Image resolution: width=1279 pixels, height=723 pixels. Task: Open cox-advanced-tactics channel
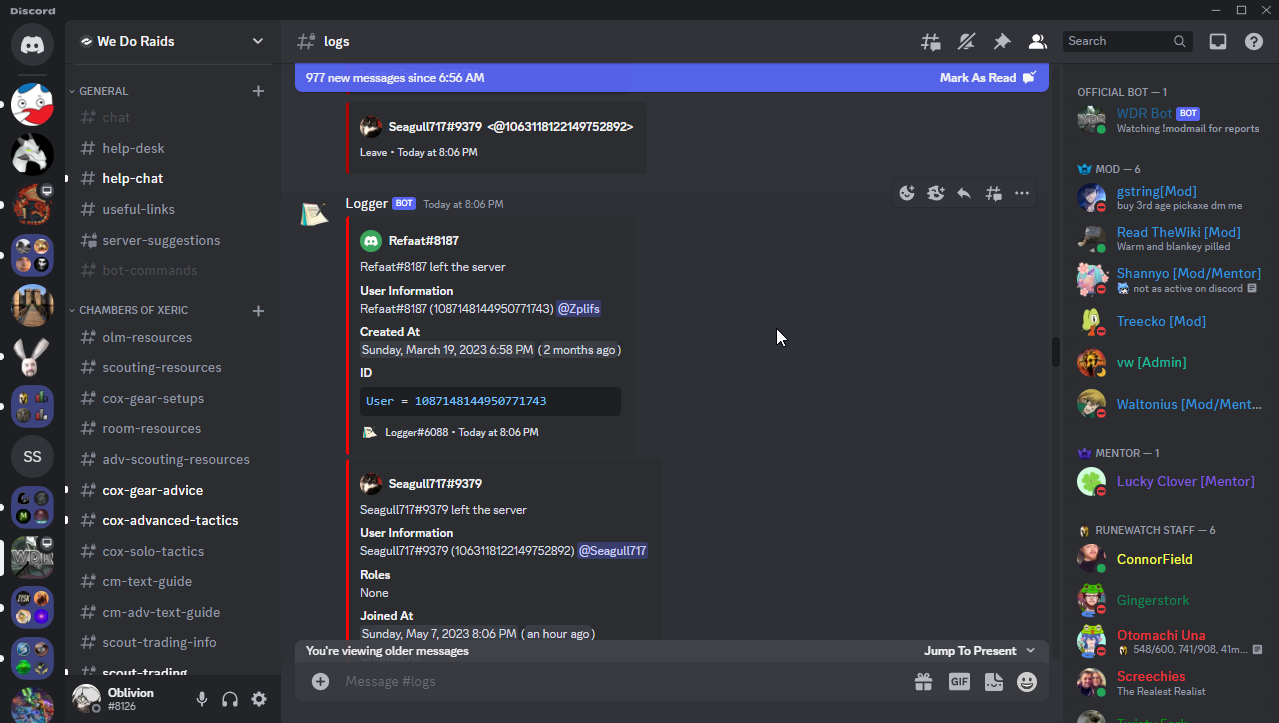point(172,520)
